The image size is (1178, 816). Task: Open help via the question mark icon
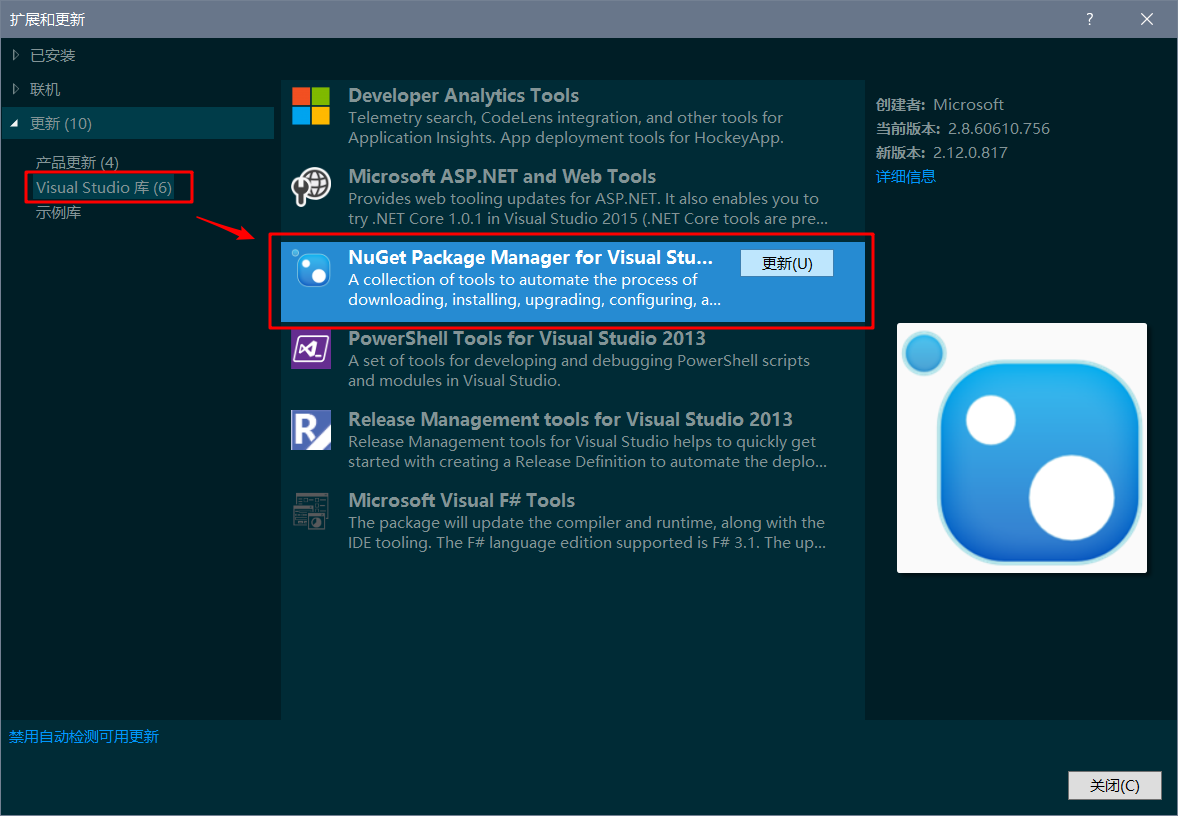tap(1089, 18)
